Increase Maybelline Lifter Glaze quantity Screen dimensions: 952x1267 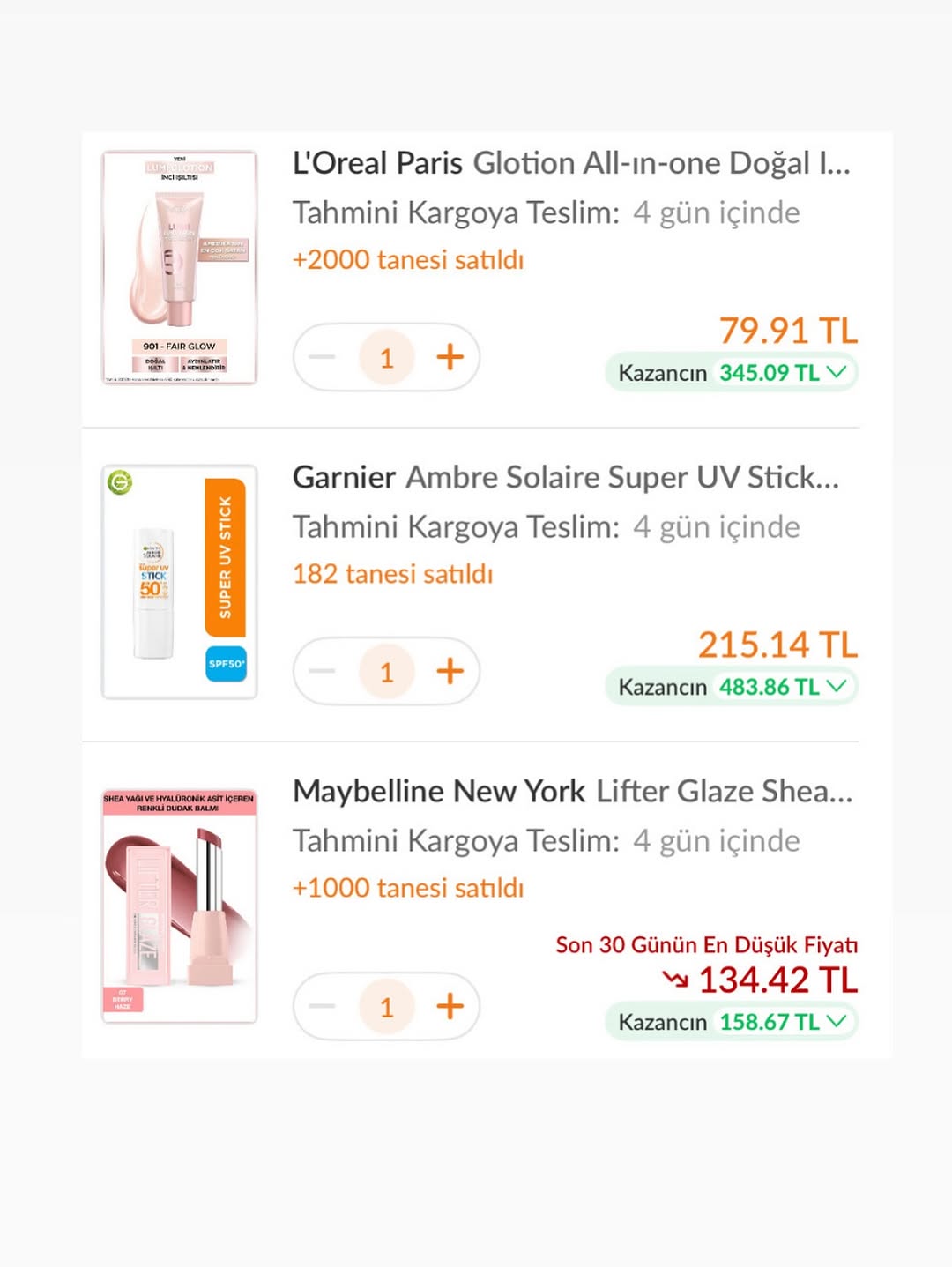(x=450, y=1006)
